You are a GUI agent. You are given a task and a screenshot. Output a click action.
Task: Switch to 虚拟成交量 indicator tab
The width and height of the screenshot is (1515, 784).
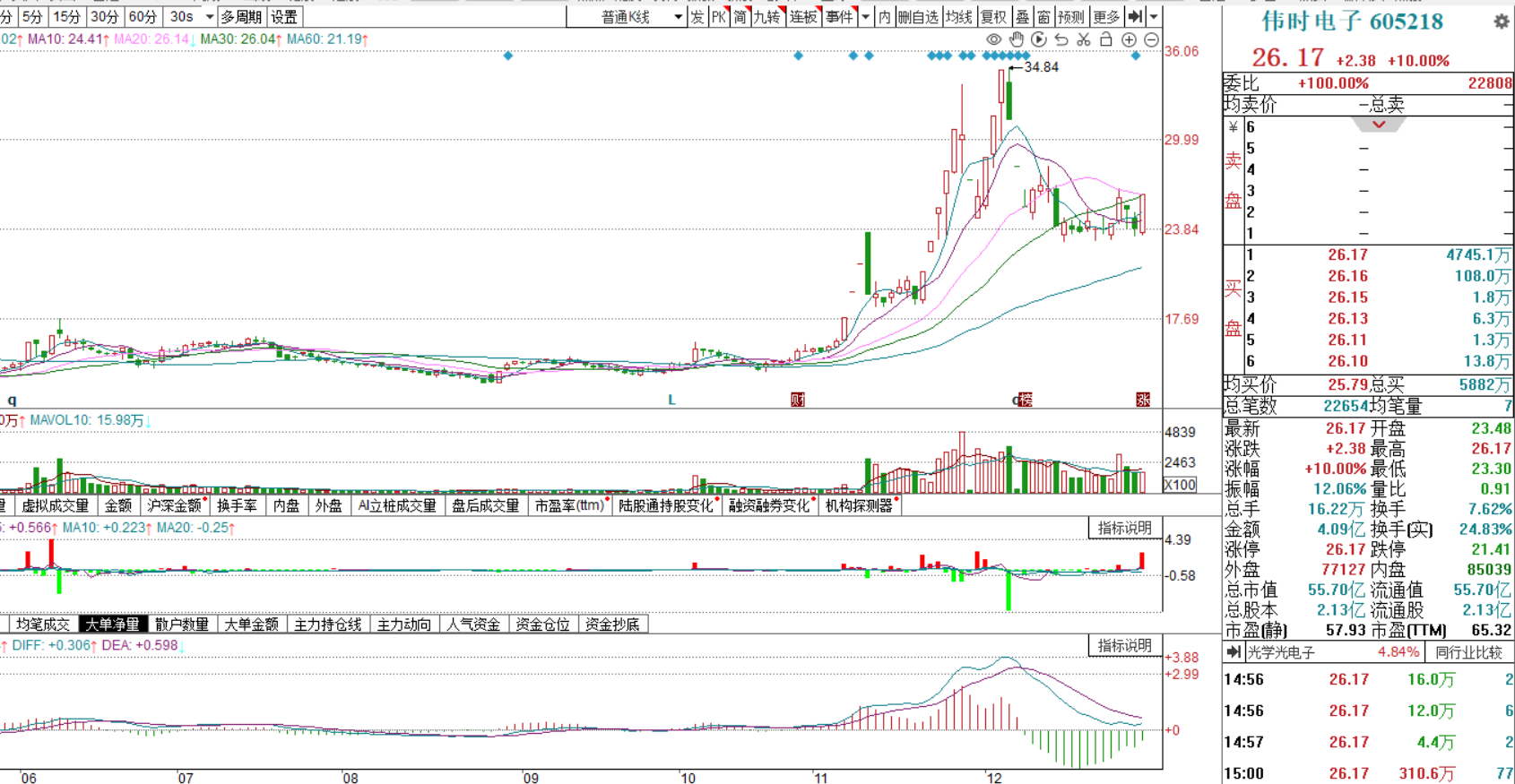[x=56, y=505]
